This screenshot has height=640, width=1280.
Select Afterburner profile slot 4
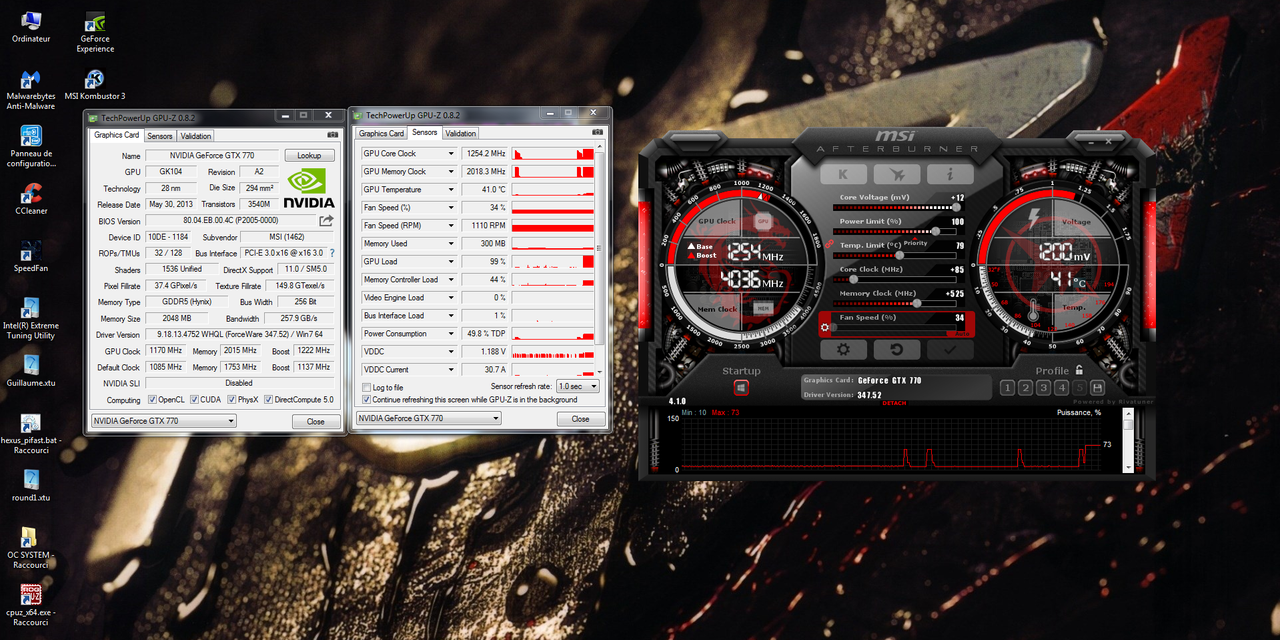click(1061, 387)
